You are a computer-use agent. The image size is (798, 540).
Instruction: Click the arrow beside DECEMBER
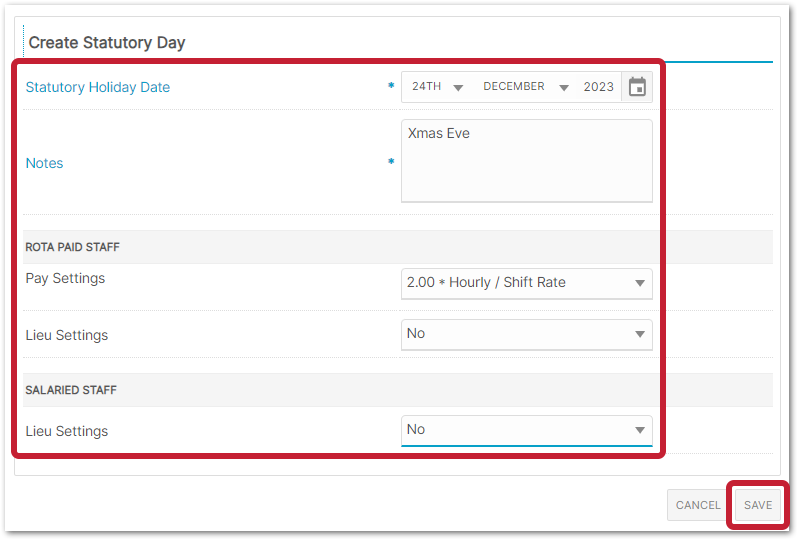point(564,88)
